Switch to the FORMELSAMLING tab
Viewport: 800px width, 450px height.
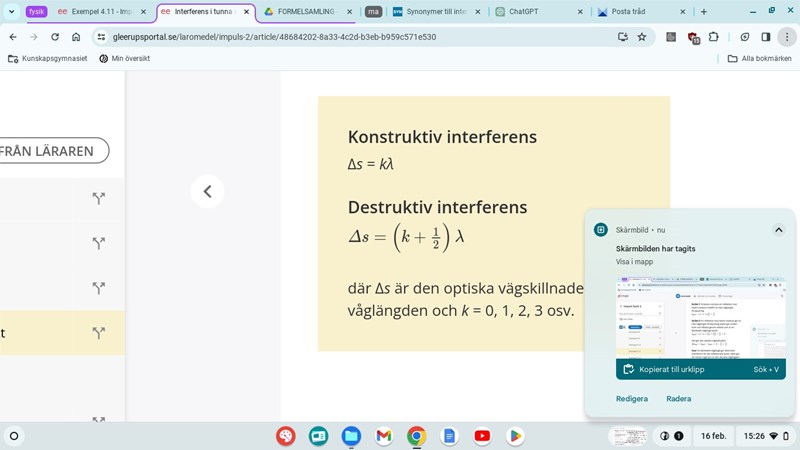305,12
